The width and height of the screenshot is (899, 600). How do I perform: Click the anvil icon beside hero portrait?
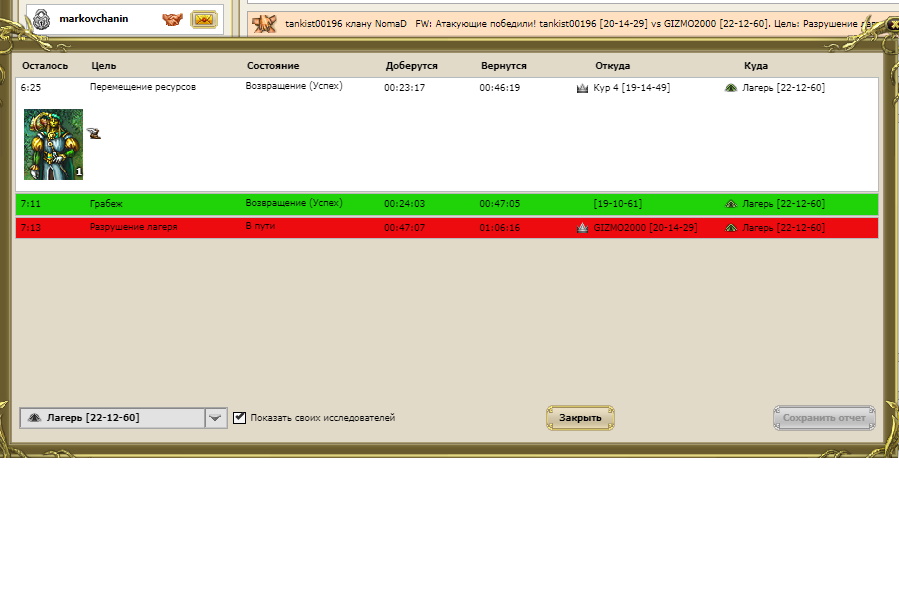pyautogui.click(x=94, y=133)
